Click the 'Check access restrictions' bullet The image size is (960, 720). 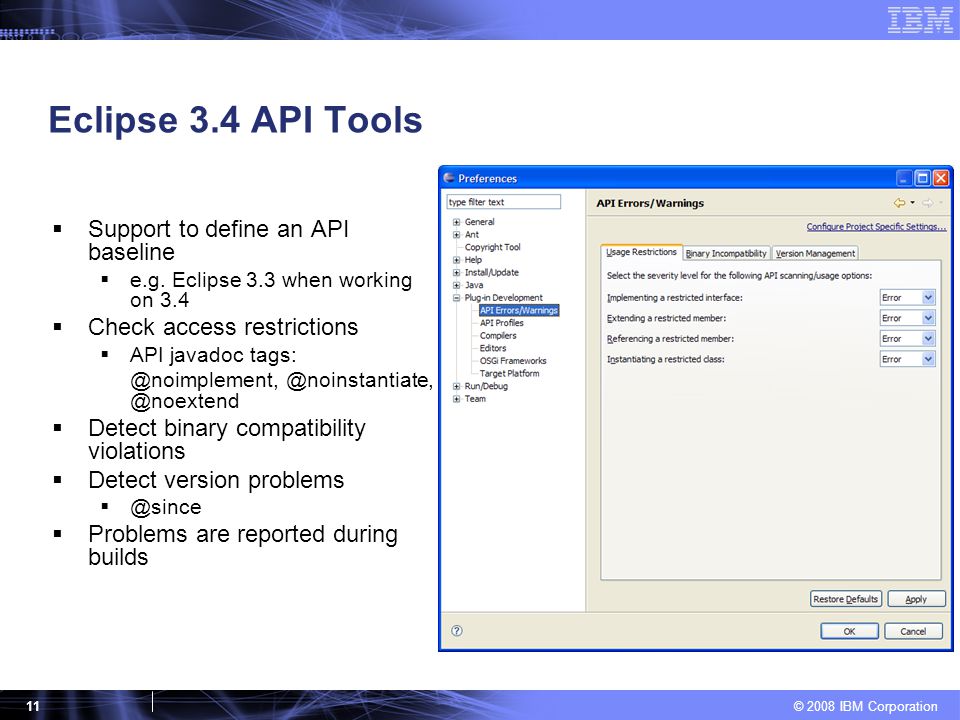[223, 327]
